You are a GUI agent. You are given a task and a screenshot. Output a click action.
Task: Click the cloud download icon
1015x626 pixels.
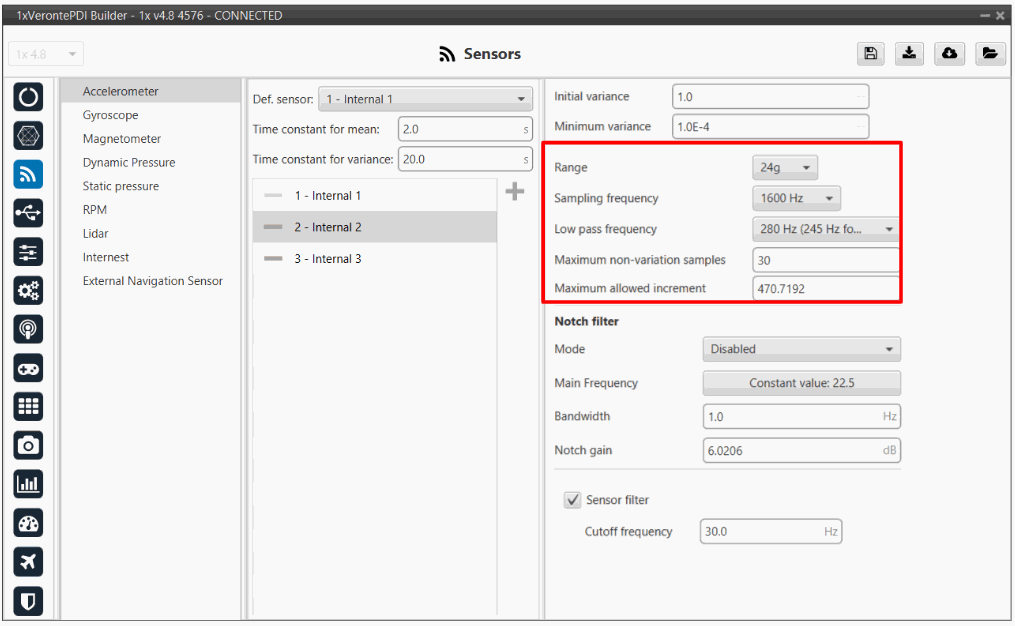(949, 54)
